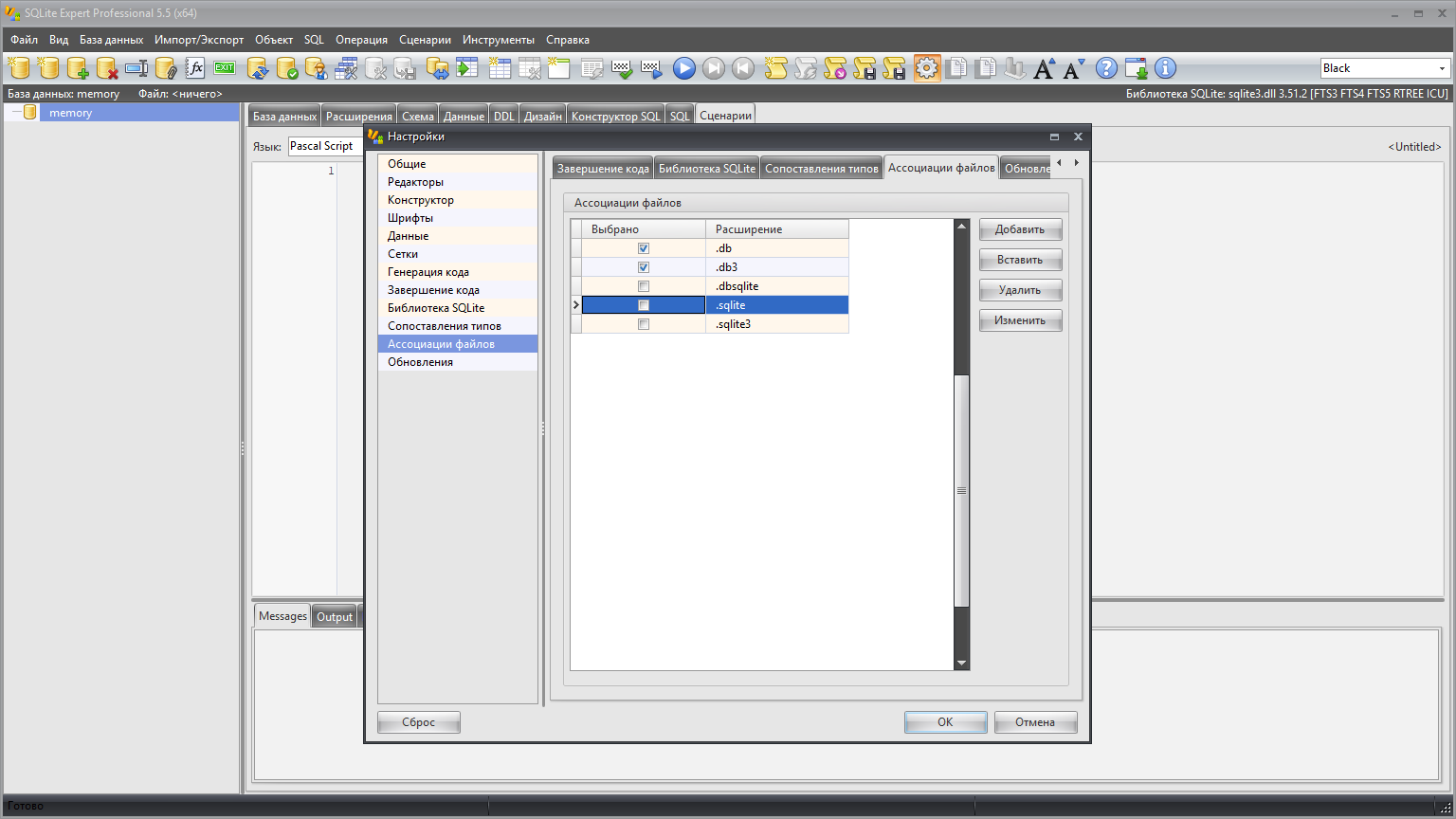Image resolution: width=1456 pixels, height=819 pixels.
Task: Click the increase font size icon
Action: (1044, 68)
